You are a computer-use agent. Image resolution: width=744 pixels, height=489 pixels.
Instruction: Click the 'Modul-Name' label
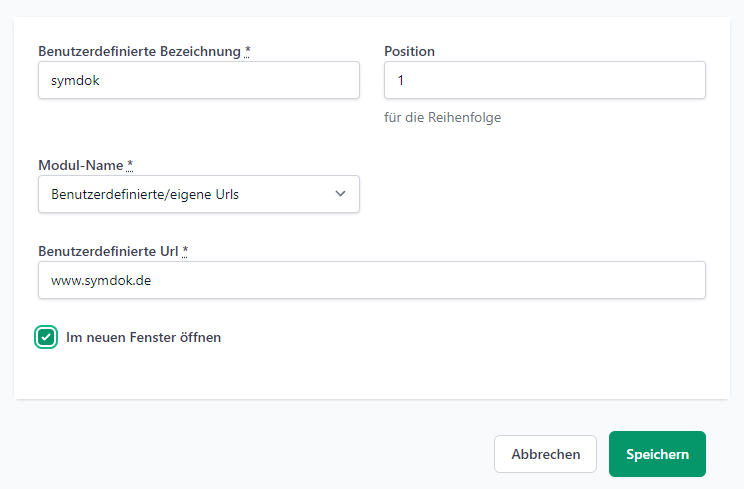coord(81,165)
